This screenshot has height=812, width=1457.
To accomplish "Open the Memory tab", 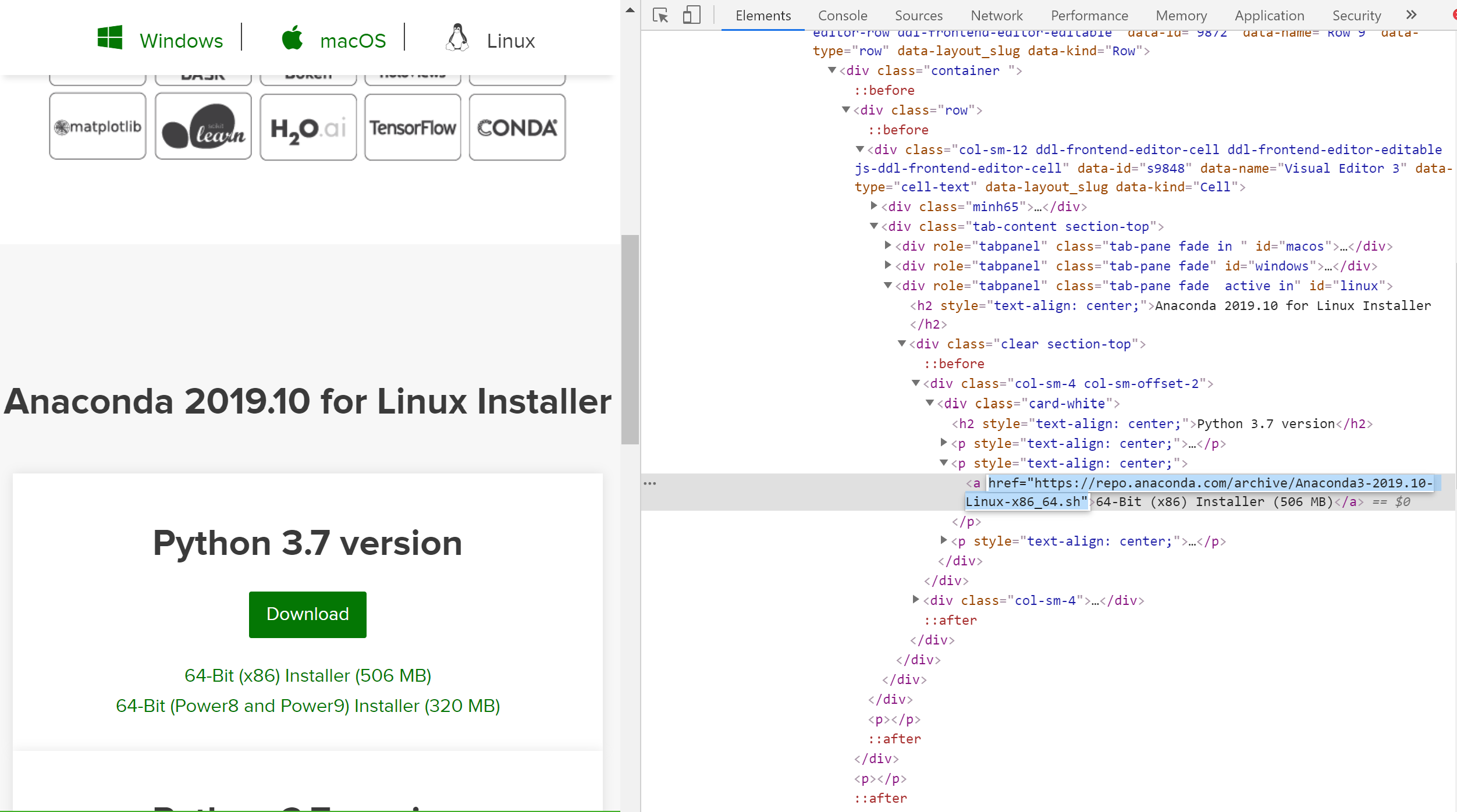I will coord(1181,16).
